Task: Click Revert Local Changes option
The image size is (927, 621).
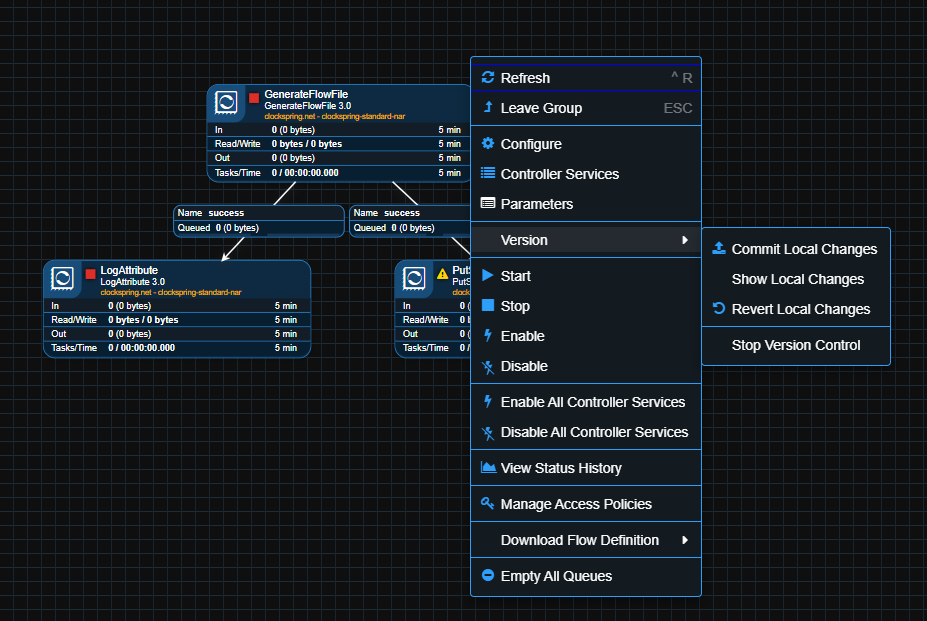Action: click(800, 309)
